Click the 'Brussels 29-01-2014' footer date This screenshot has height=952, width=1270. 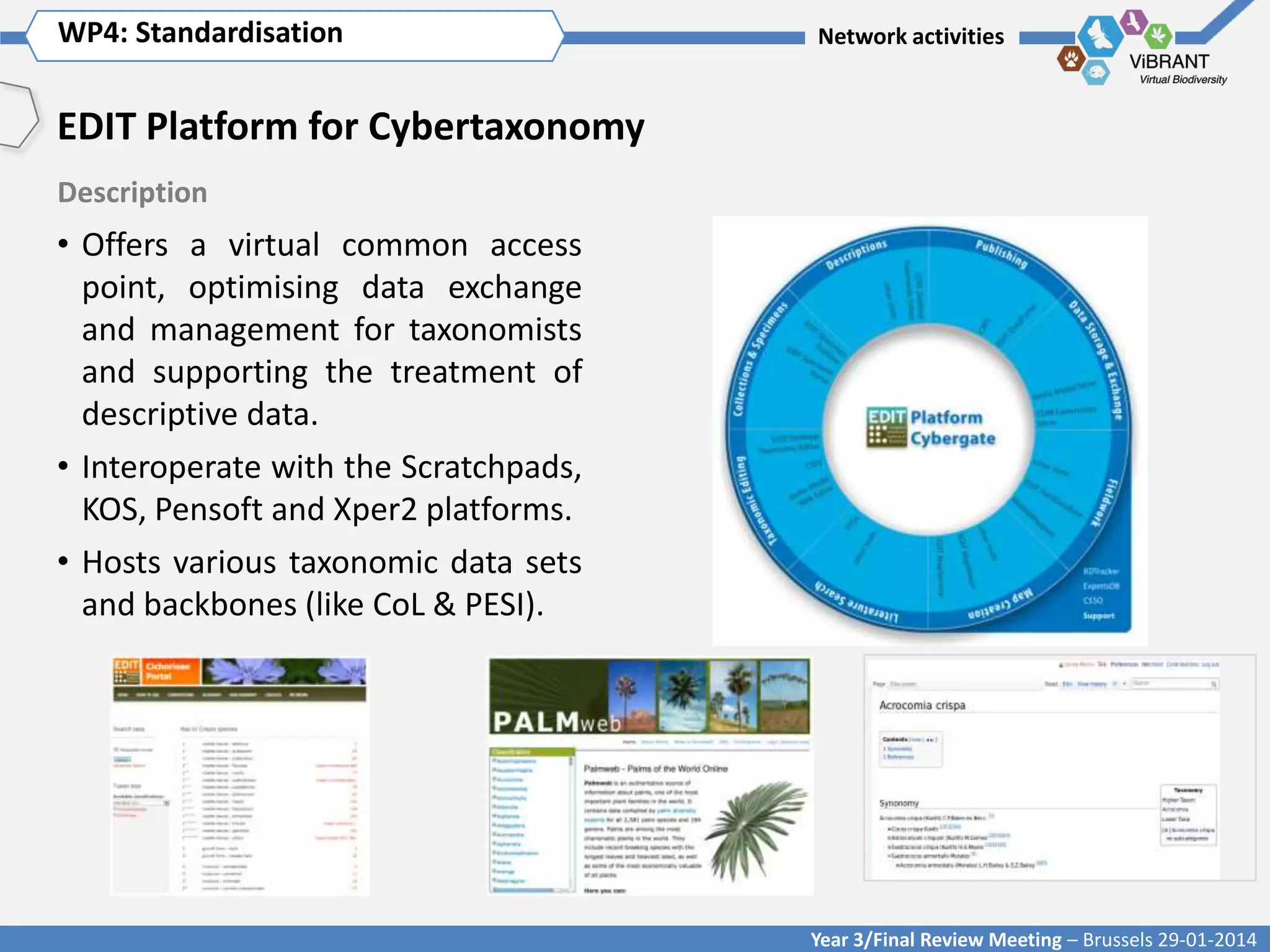click(1170, 940)
